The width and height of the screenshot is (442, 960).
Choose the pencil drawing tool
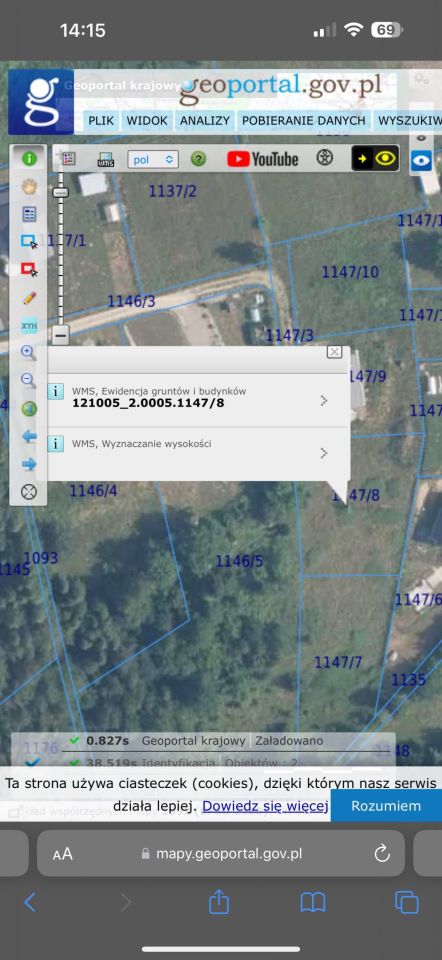click(x=29, y=298)
